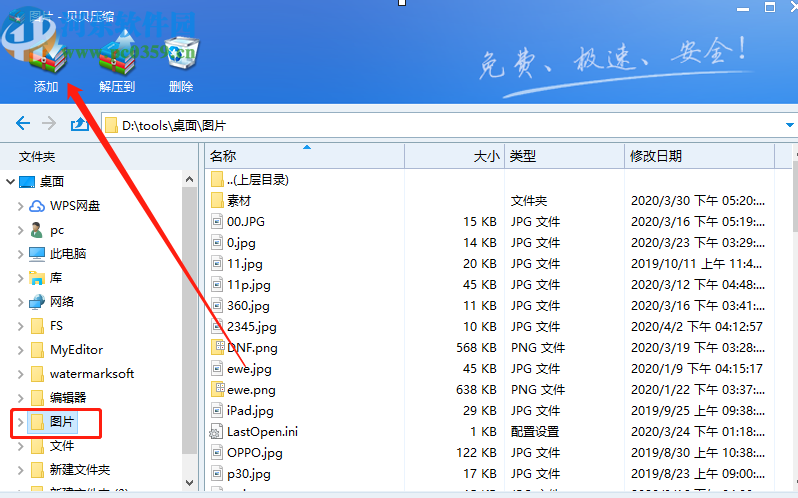Image resolution: width=798 pixels, height=498 pixels.
Task: Select watermarksoft in folder tree
Action: click(x=82, y=374)
